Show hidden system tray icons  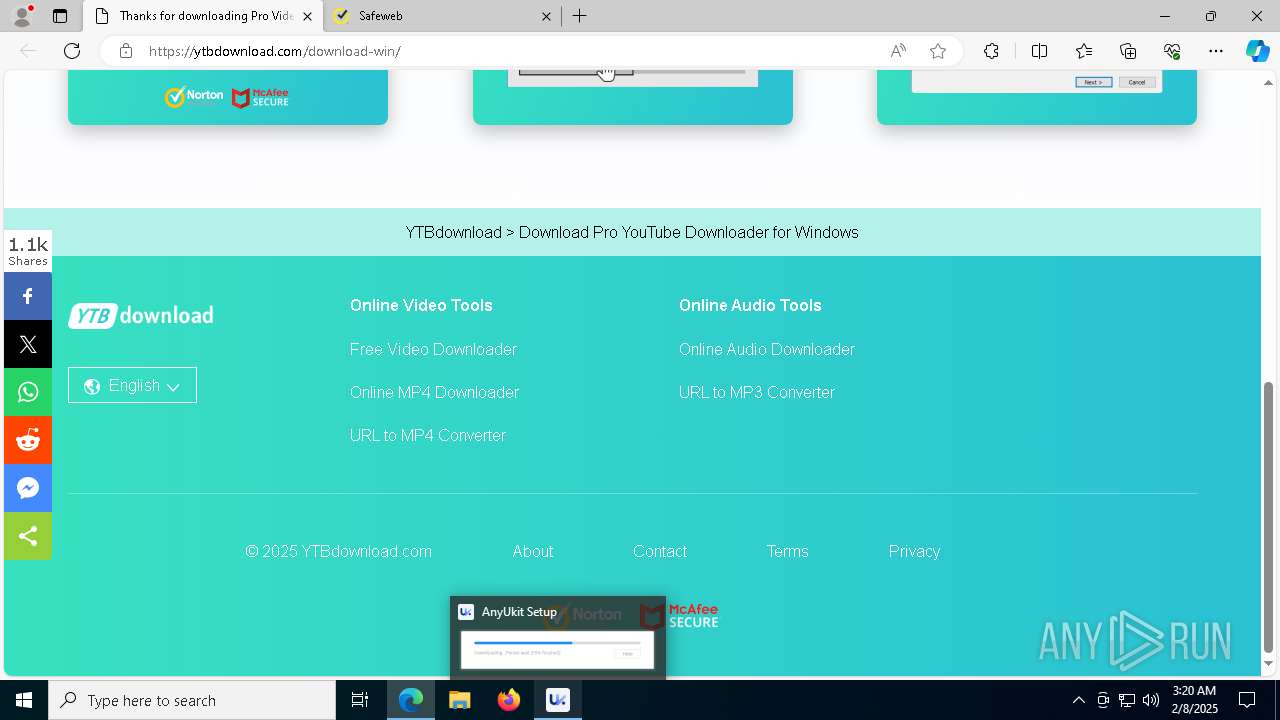[x=1078, y=700]
